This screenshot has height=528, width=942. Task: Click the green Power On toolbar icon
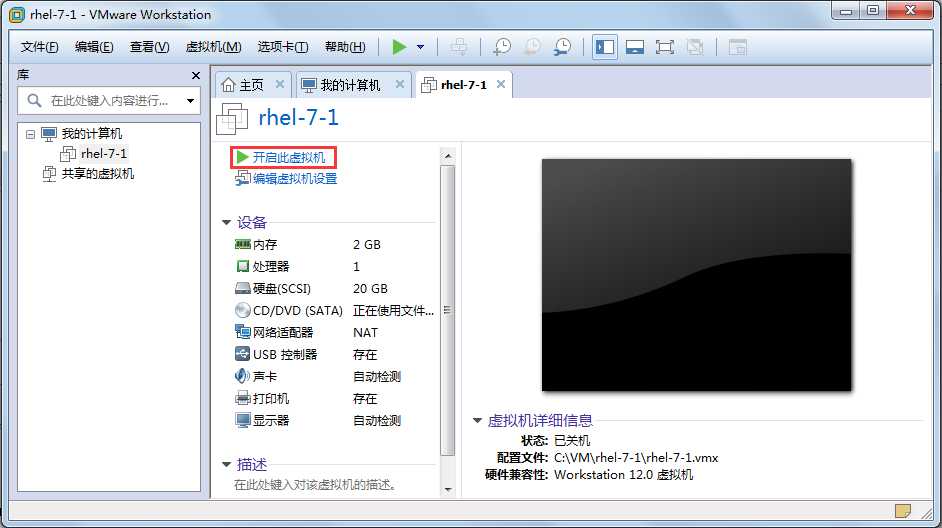click(399, 47)
